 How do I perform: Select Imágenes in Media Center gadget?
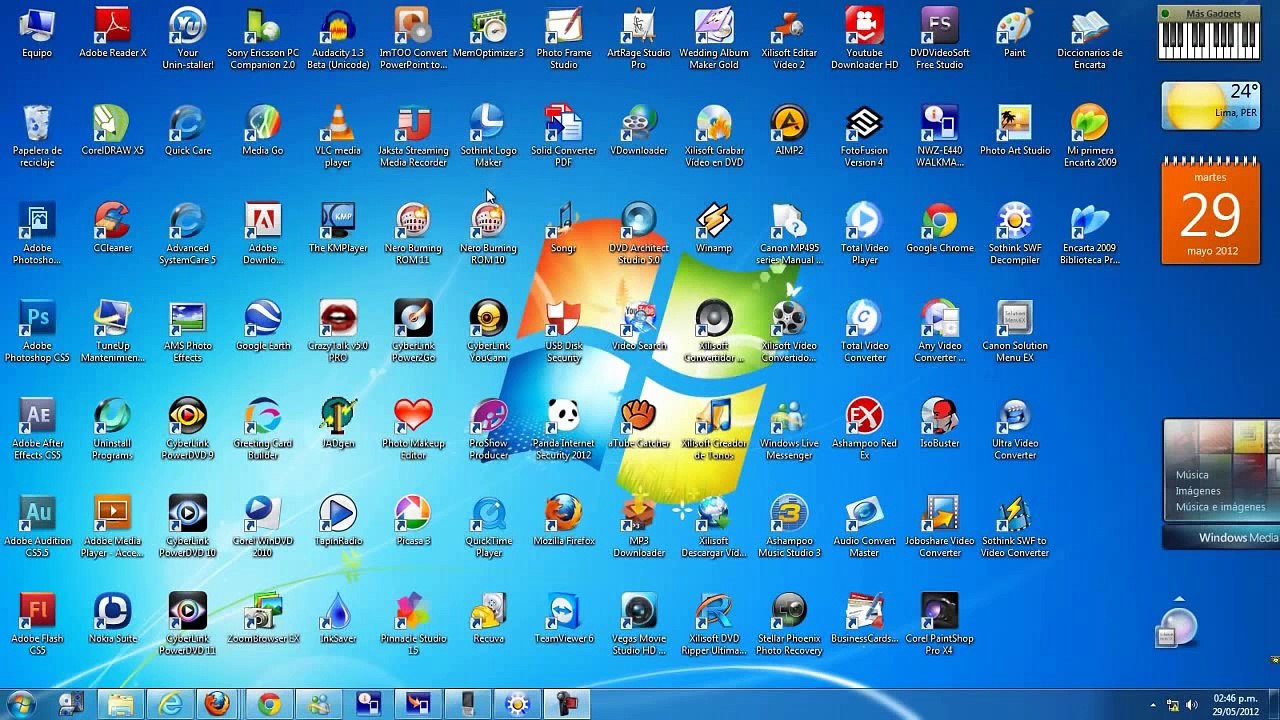pos(1198,491)
